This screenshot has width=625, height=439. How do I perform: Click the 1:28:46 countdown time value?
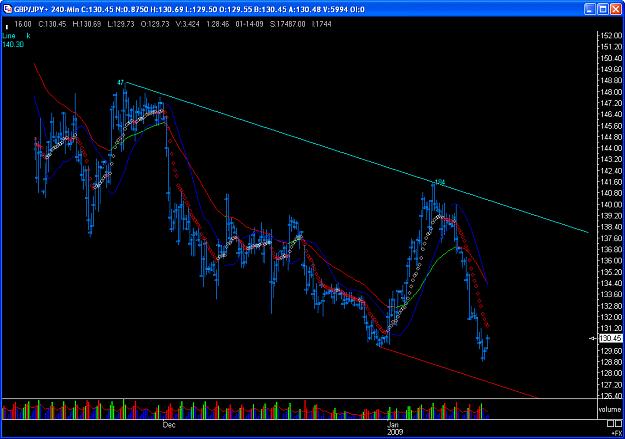[218, 24]
